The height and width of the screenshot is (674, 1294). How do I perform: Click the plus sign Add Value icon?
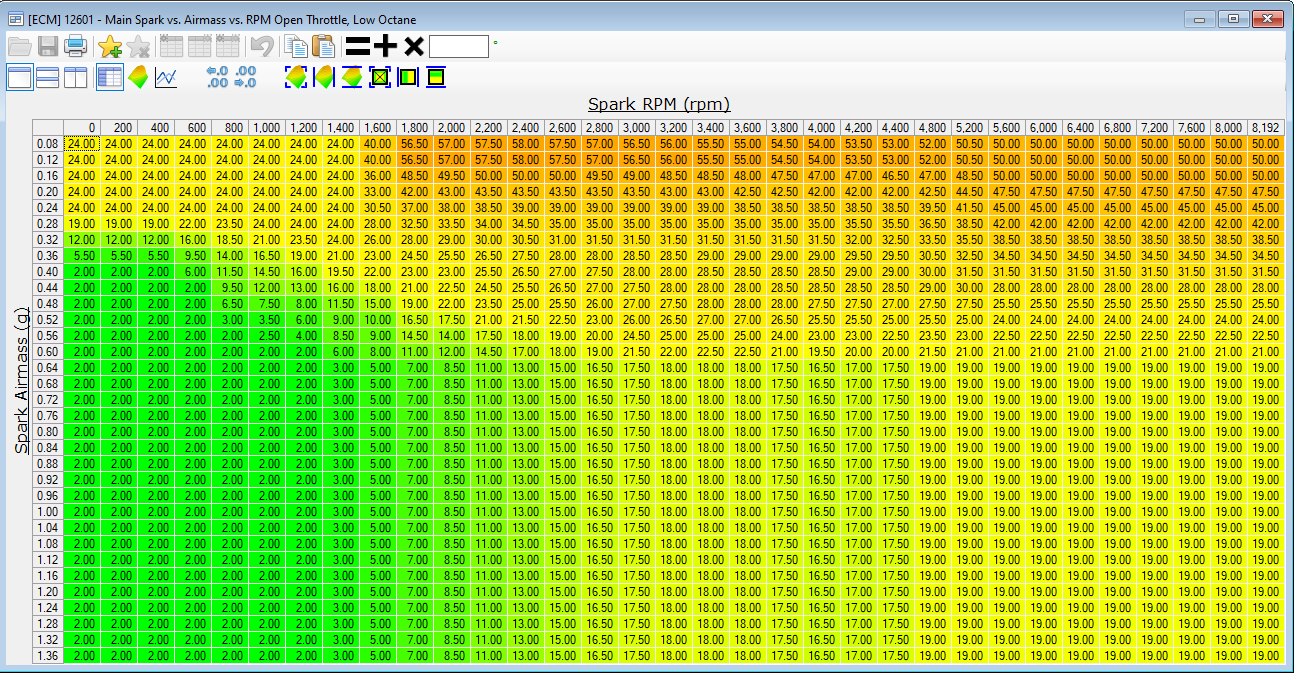click(386, 46)
